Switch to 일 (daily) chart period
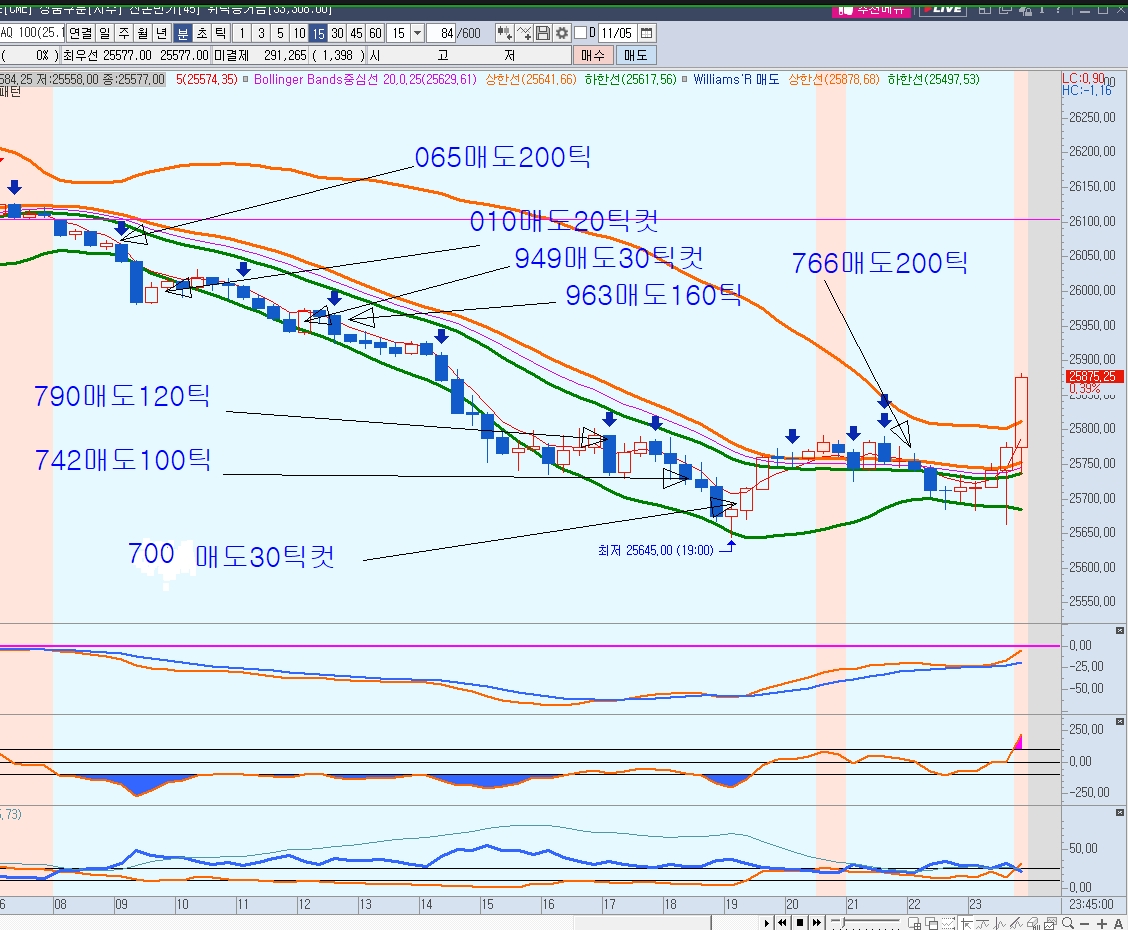 [105, 33]
